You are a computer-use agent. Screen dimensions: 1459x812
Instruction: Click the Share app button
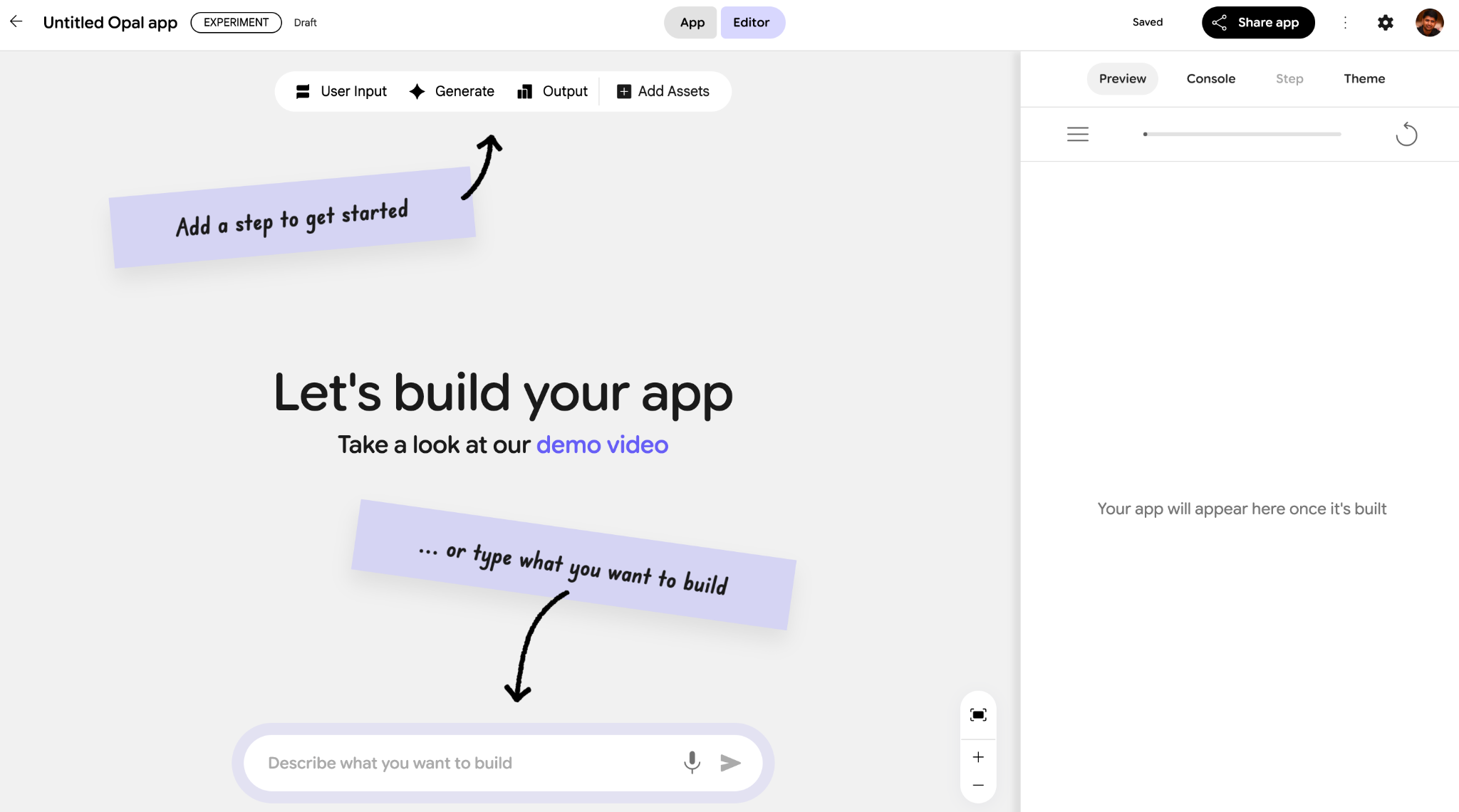[1257, 23]
